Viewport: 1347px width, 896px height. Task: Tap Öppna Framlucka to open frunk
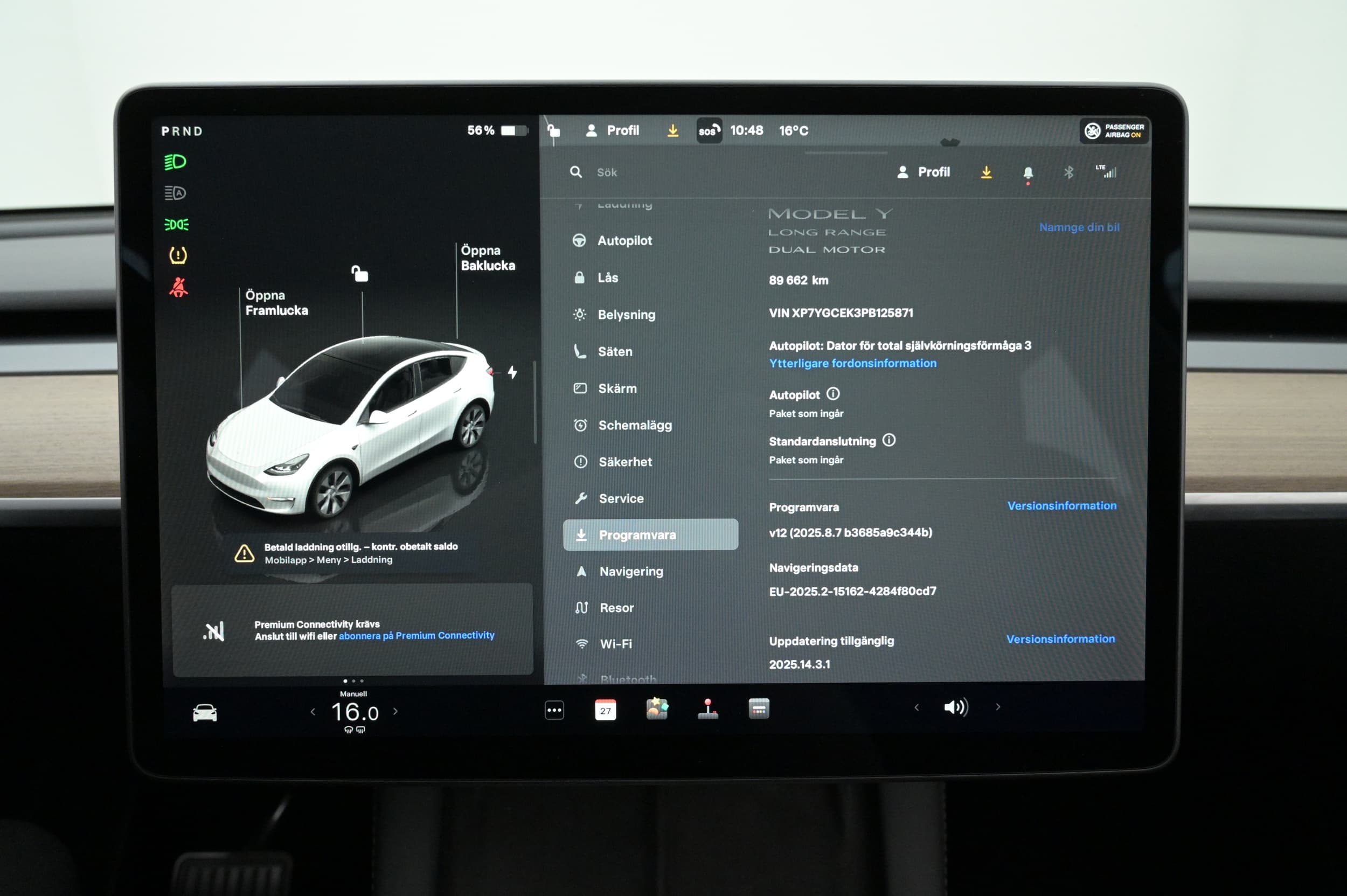pos(276,303)
